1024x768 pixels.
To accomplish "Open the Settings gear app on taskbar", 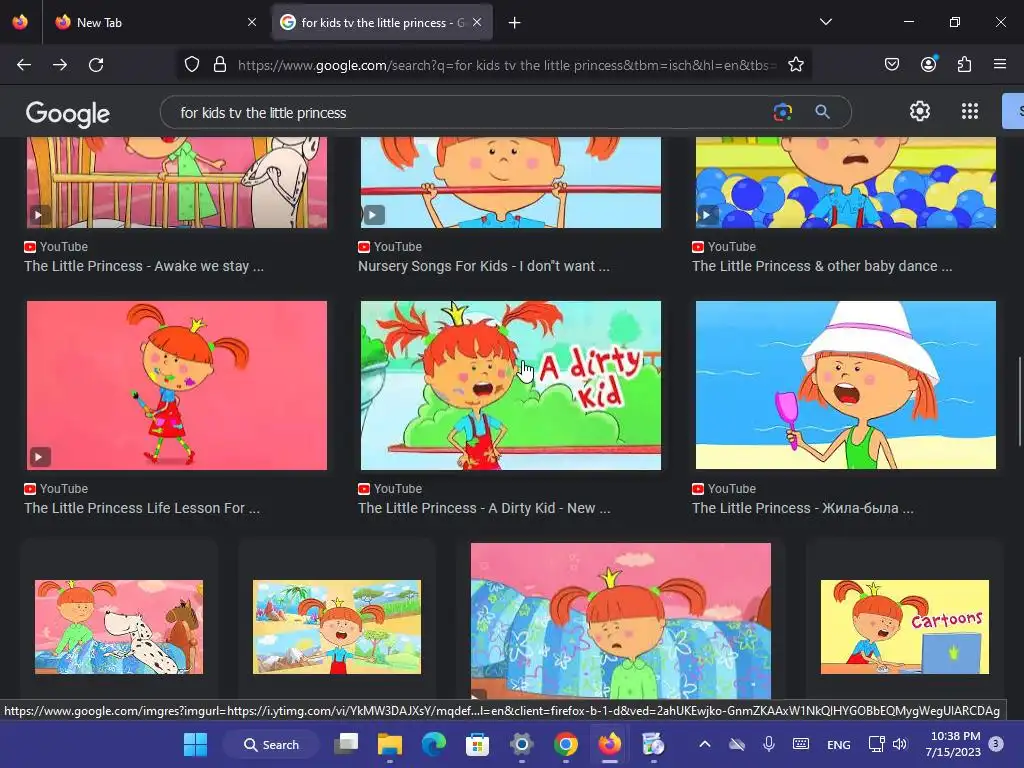I will tap(521, 744).
